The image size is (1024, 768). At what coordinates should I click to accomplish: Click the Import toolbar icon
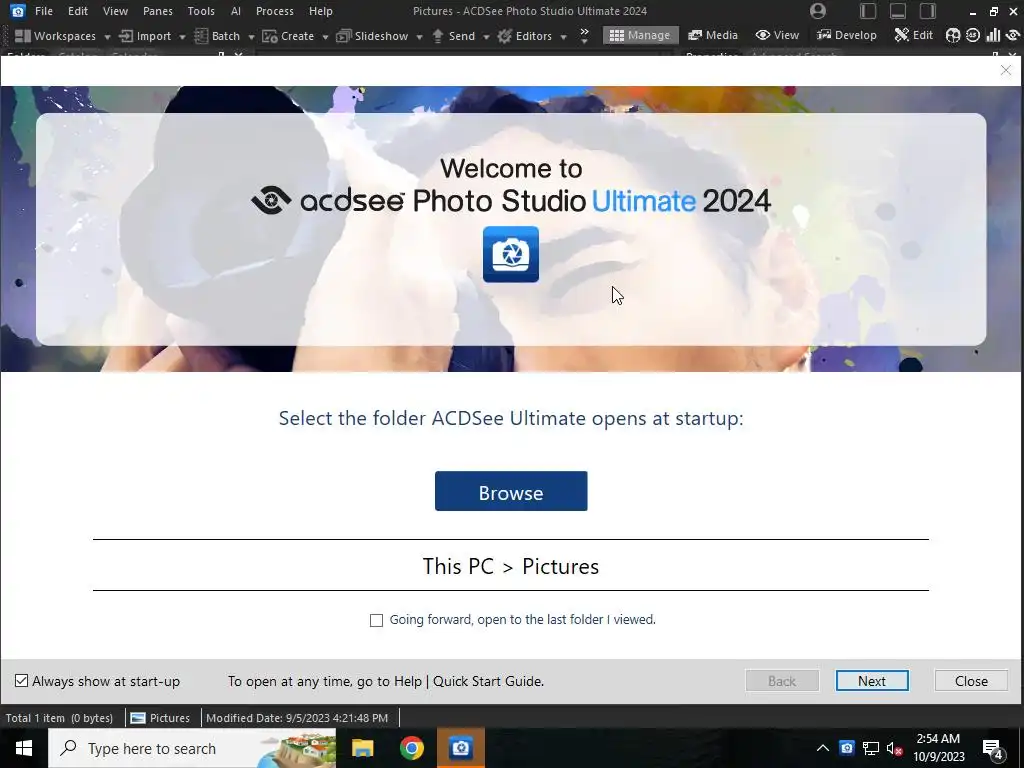click(126, 36)
